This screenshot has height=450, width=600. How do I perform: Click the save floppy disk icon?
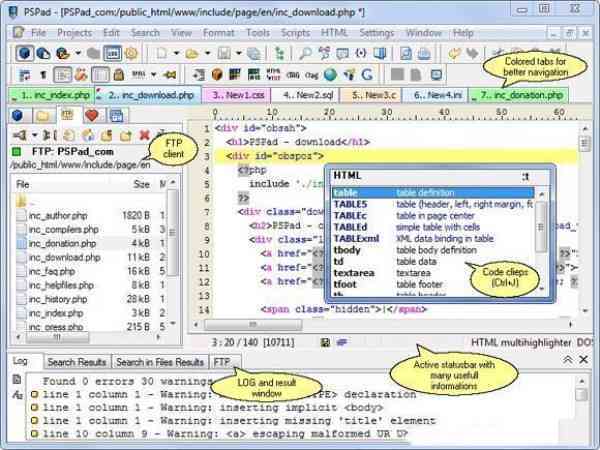point(224,53)
